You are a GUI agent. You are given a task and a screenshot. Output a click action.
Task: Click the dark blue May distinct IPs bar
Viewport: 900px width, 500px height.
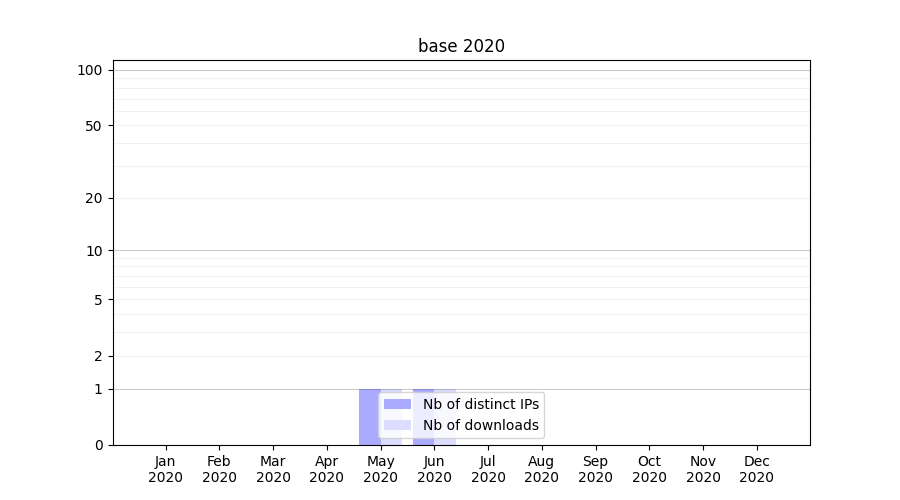point(368,417)
